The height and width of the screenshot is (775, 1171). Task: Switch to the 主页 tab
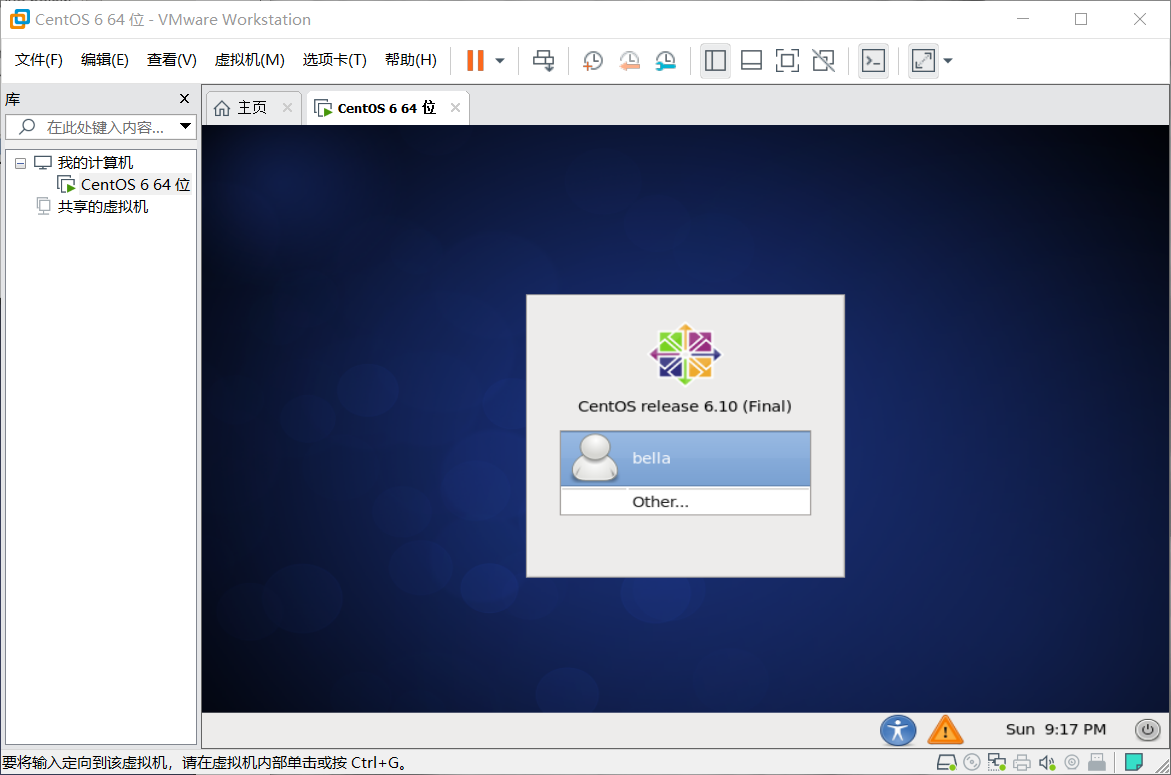pos(252,108)
